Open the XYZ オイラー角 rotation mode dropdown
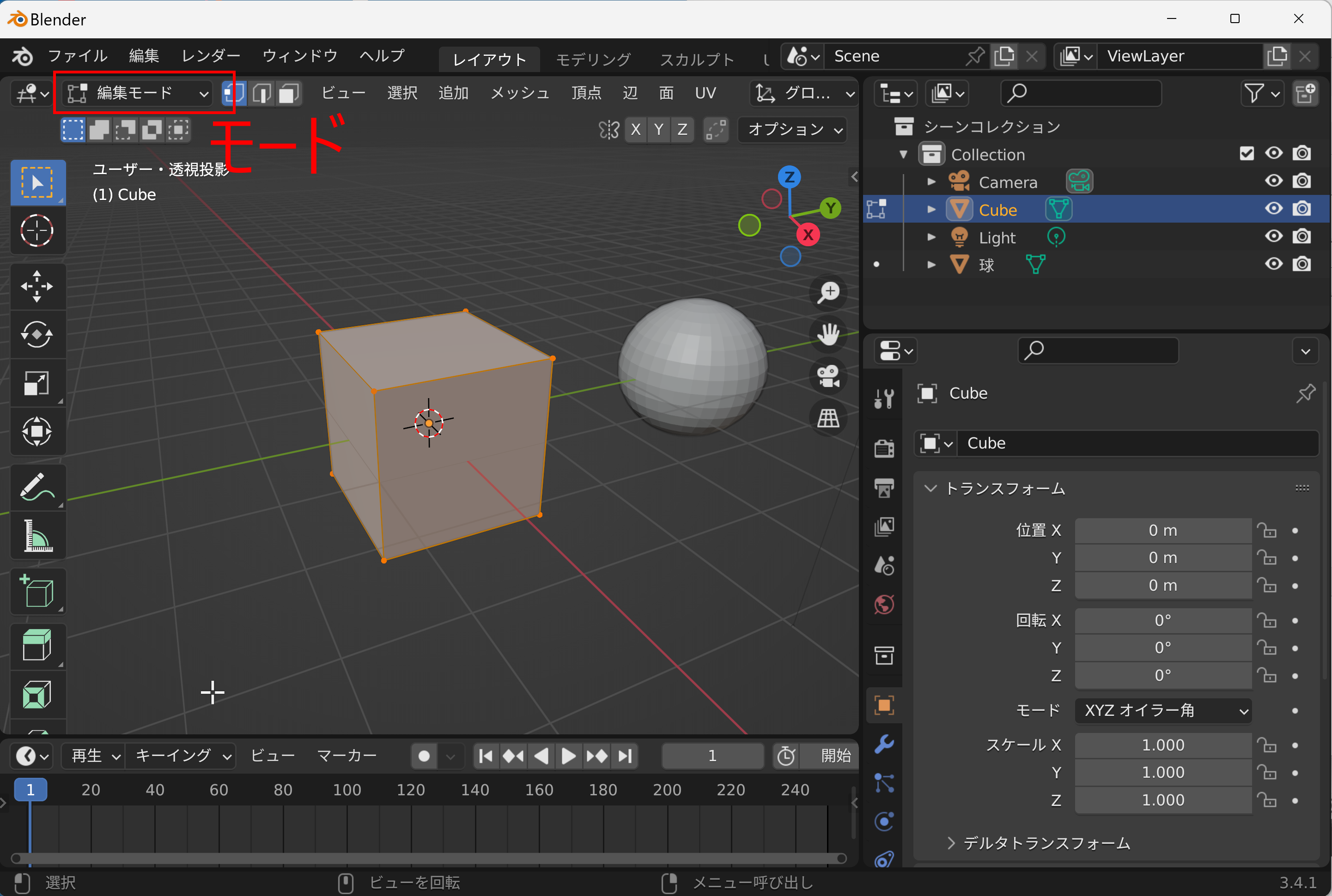This screenshot has width=1332, height=896. click(1163, 711)
